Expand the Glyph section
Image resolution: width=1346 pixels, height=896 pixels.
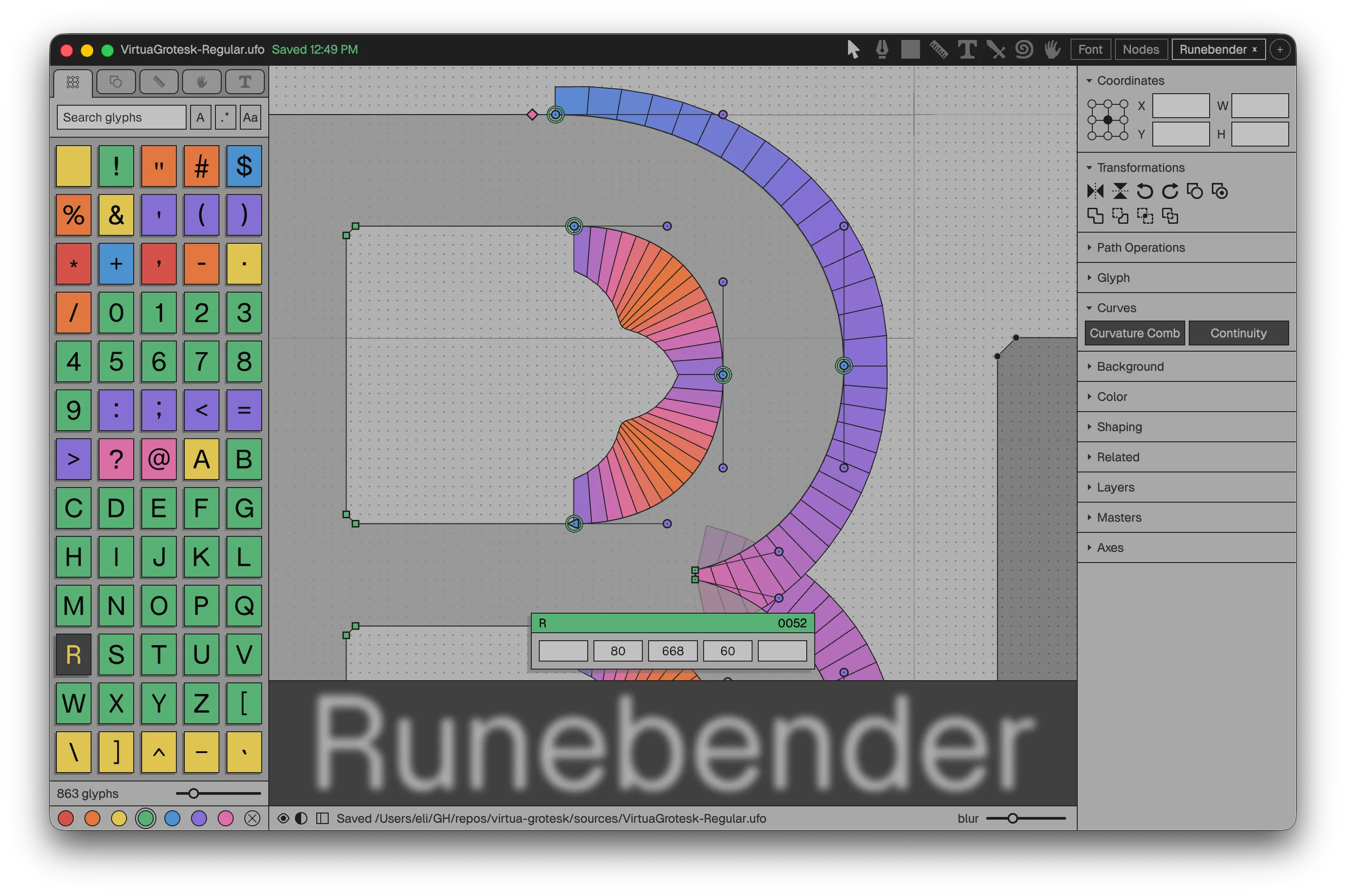point(1107,278)
